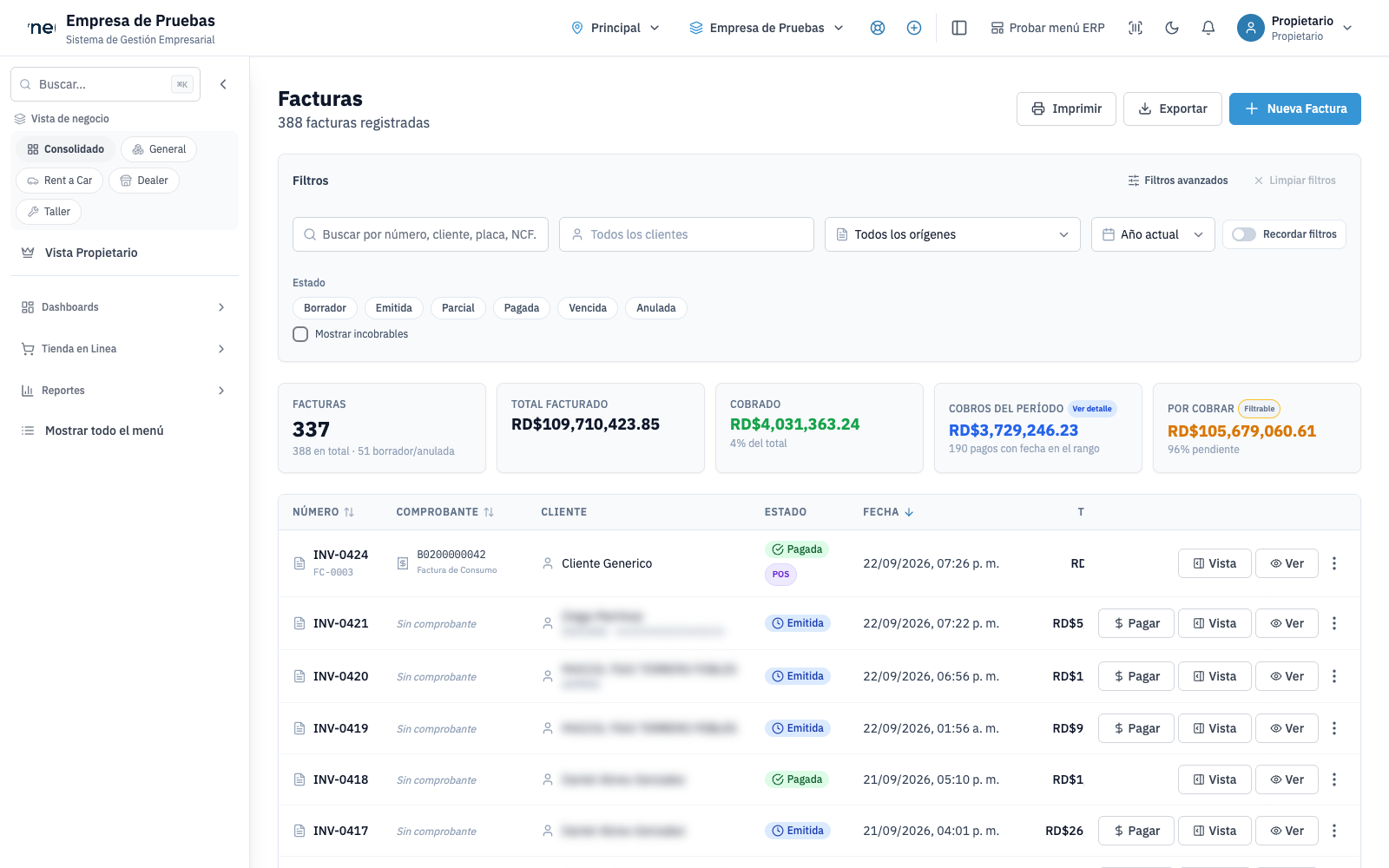Image resolution: width=1389 pixels, height=868 pixels.
Task: Open the help lifebuoy icon
Action: (x=878, y=28)
